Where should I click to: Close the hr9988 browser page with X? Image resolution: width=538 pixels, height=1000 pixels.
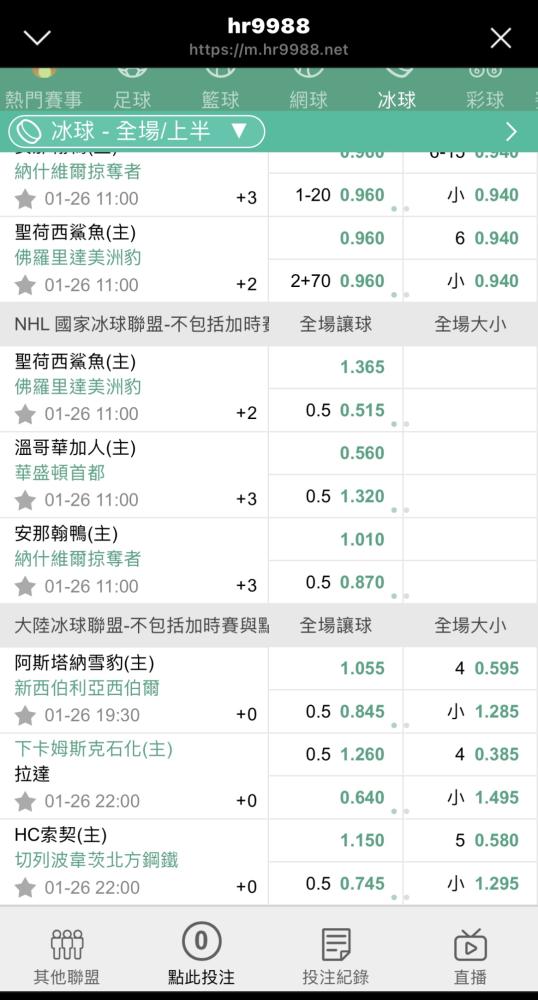tap(500, 38)
